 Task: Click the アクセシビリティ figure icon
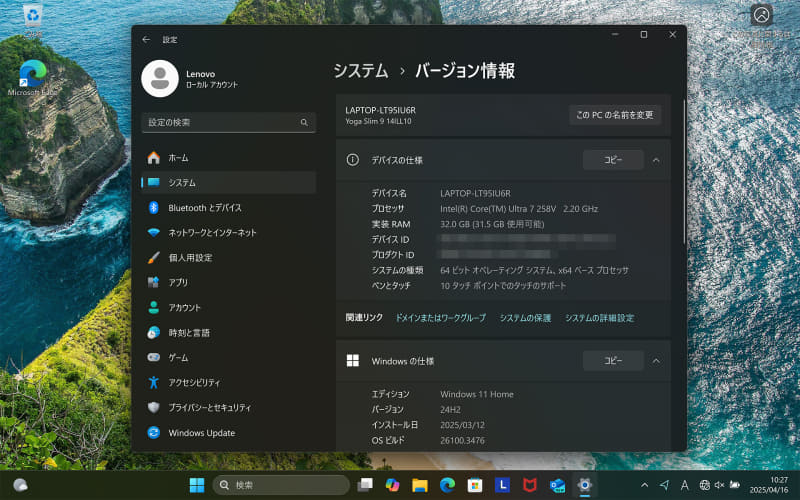point(154,383)
